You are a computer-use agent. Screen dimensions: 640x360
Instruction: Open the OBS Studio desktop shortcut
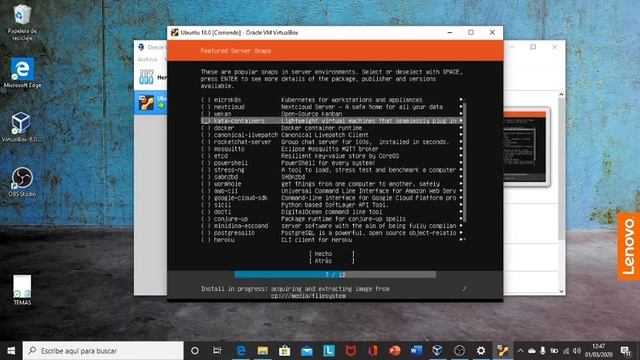coord(22,182)
